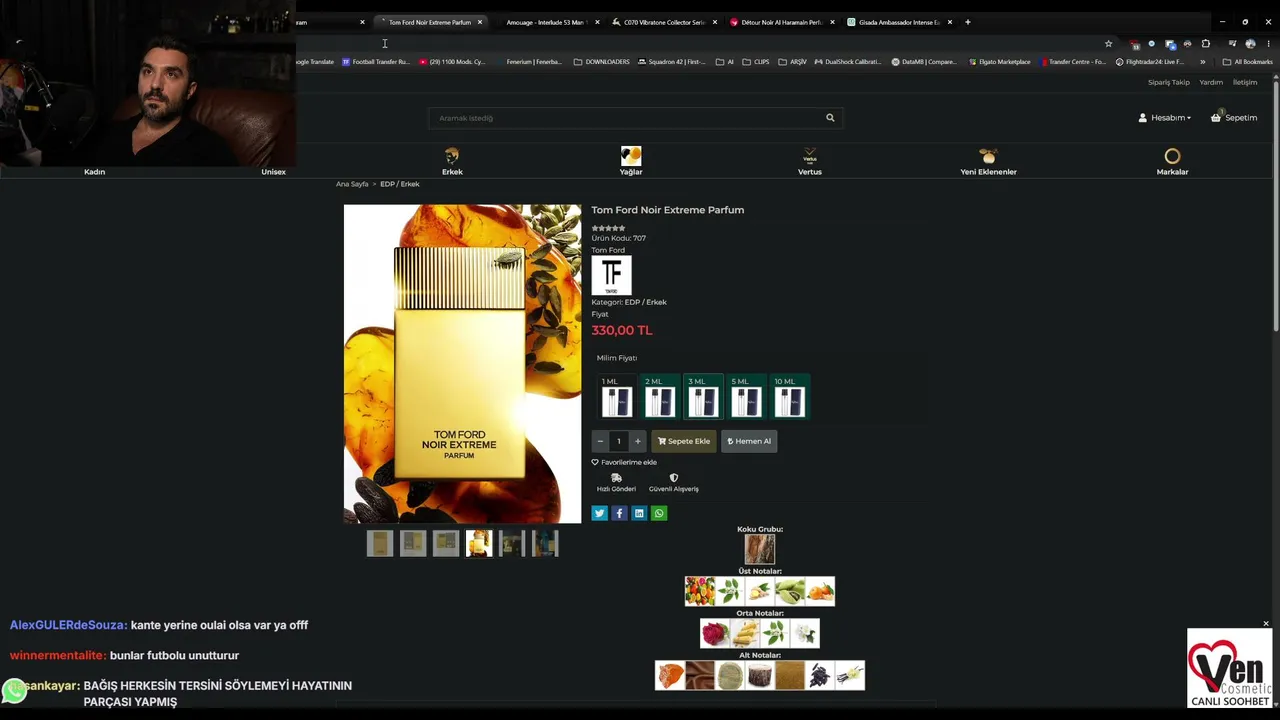Image resolution: width=1280 pixels, height=720 pixels.
Task: Decrease quantity with minus button
Action: click(600, 441)
